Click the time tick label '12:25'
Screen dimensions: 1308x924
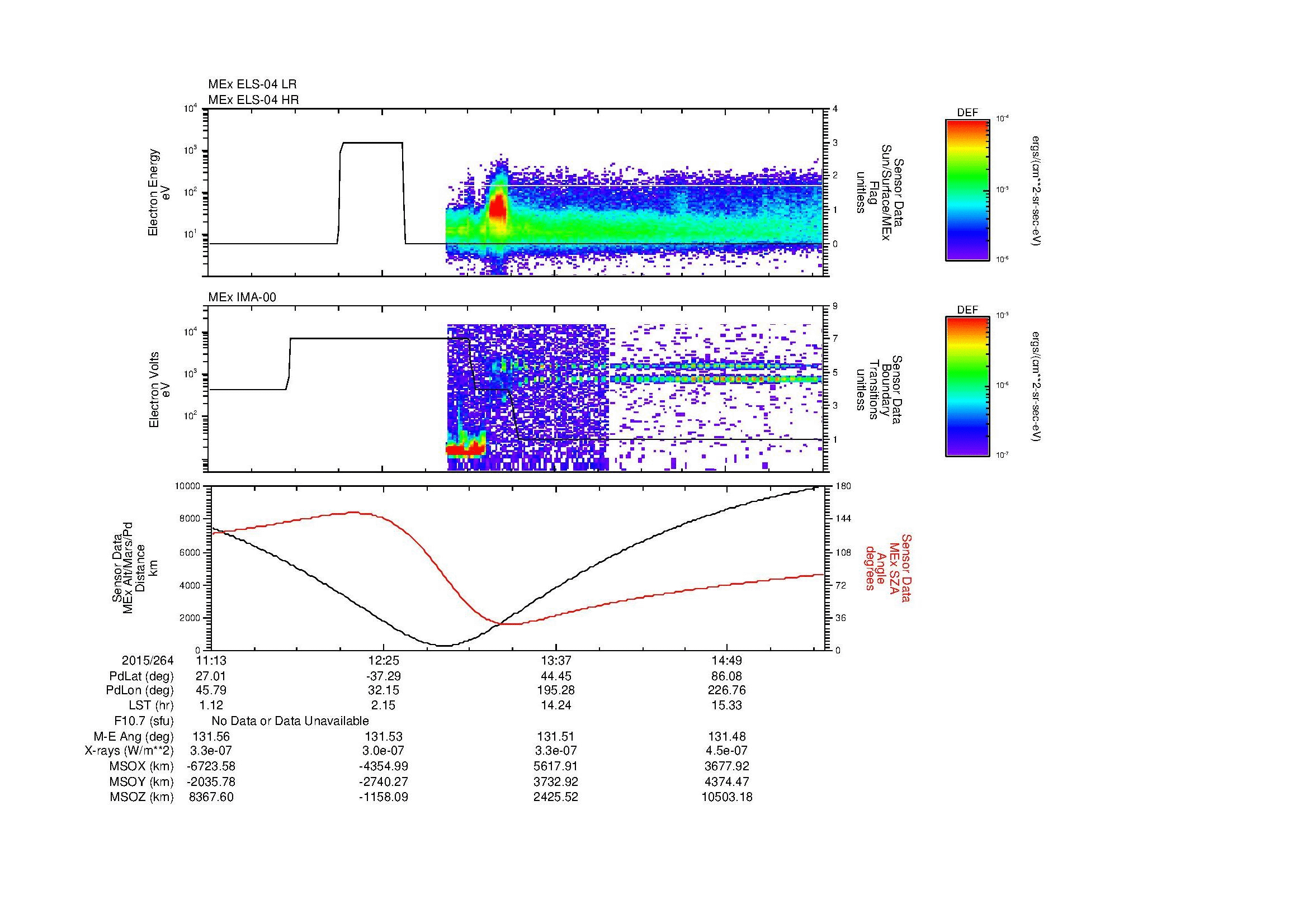[384, 661]
